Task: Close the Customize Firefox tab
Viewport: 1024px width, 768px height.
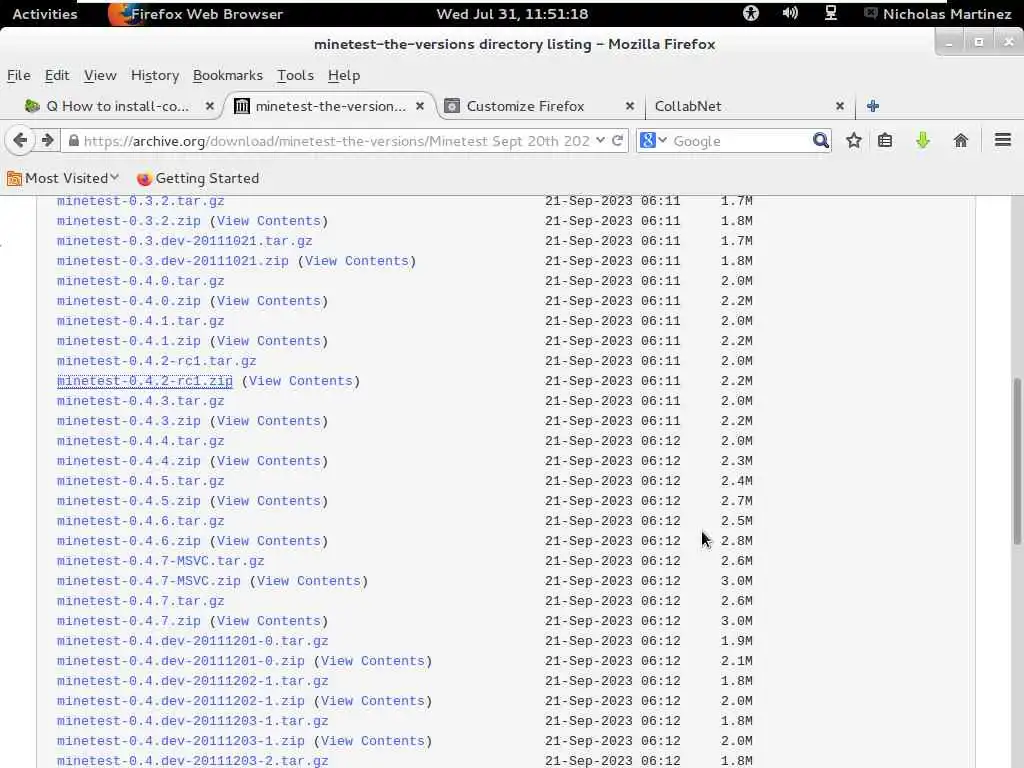Action: tap(630, 106)
